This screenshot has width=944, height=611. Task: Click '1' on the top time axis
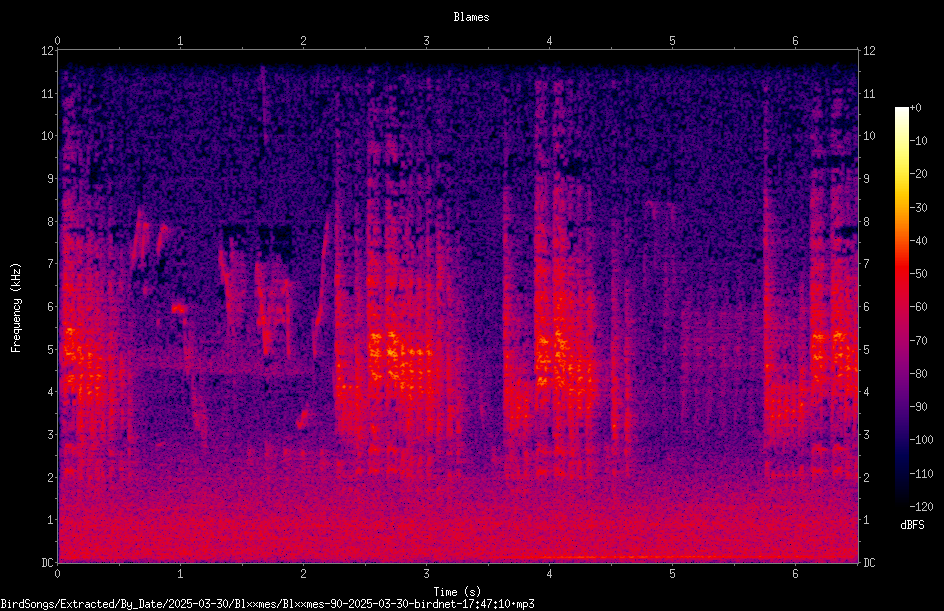pyautogui.click(x=180, y=41)
